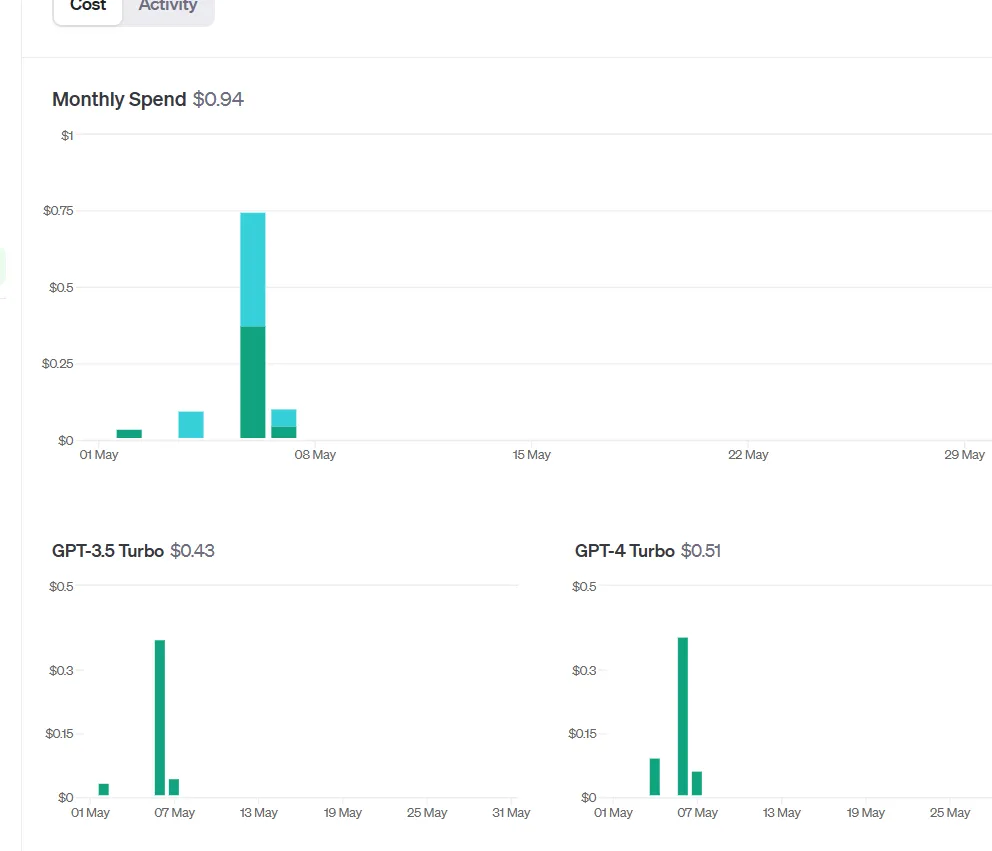
Task: Click the tallest bar in GPT-4 Turbo chart
Action: coord(683,716)
